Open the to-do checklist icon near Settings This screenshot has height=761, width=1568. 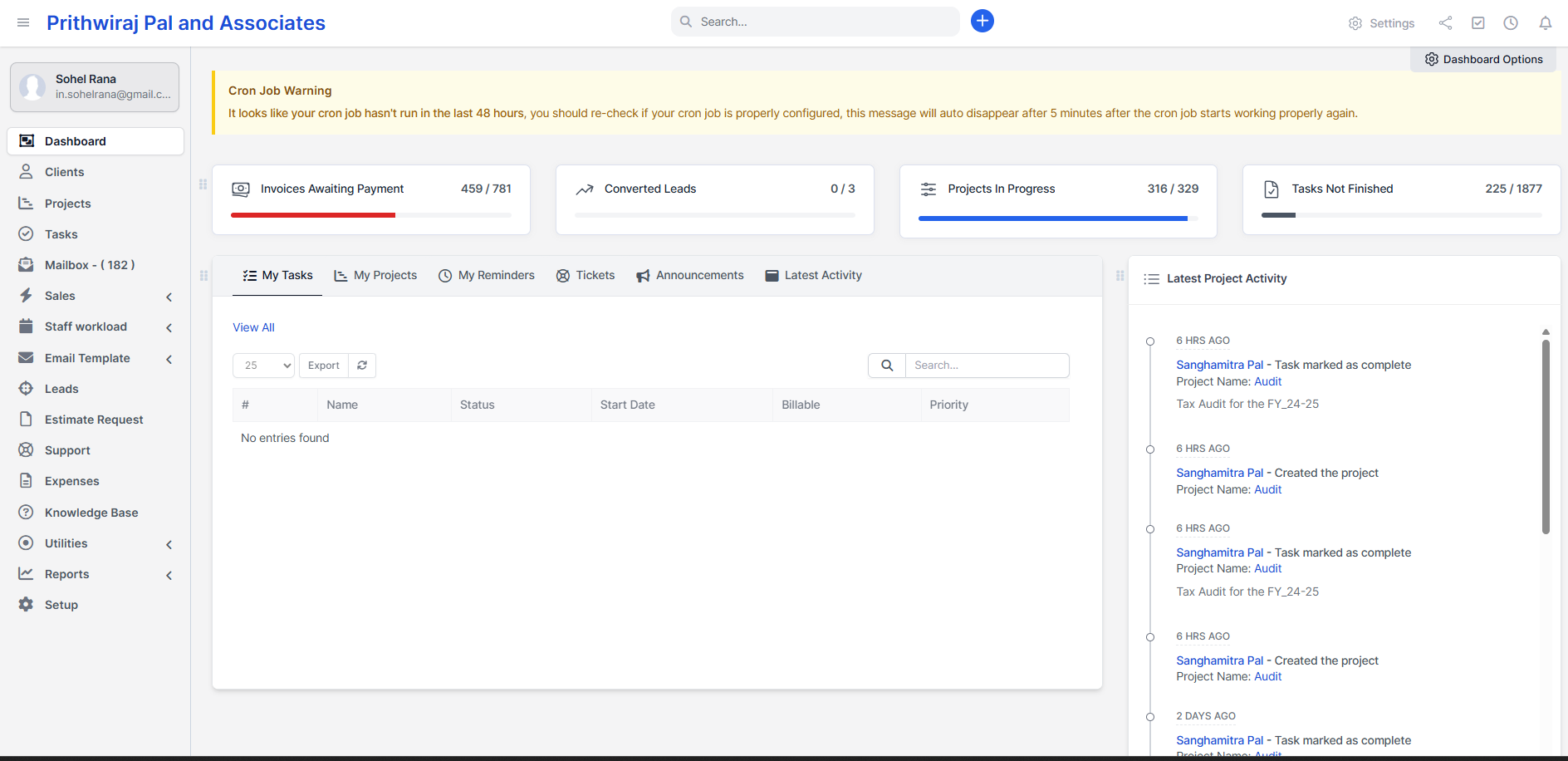pyautogui.click(x=1478, y=22)
